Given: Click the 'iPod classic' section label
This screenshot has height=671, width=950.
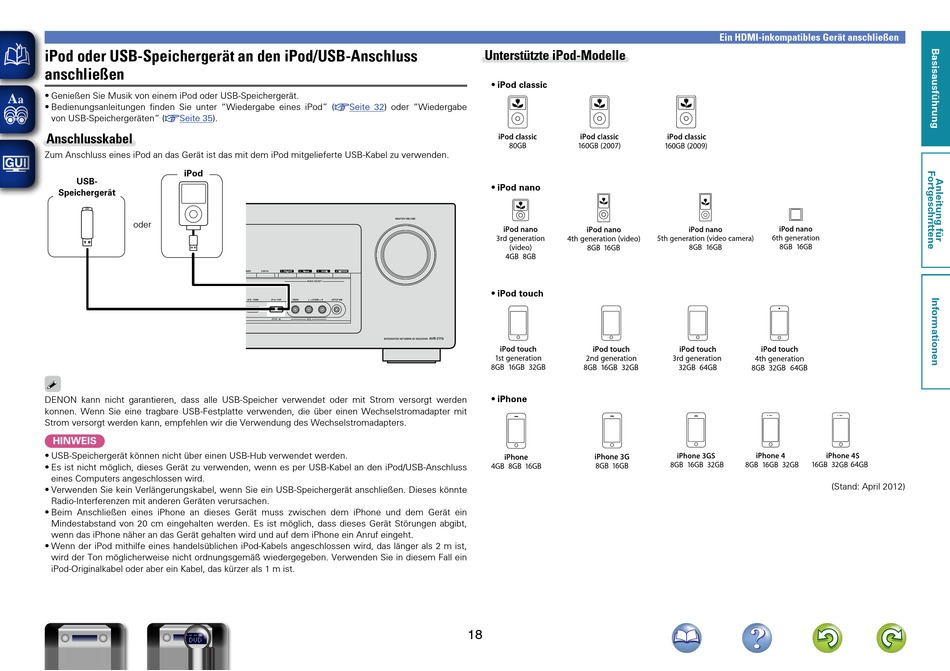Looking at the screenshot, I should coord(522,85).
